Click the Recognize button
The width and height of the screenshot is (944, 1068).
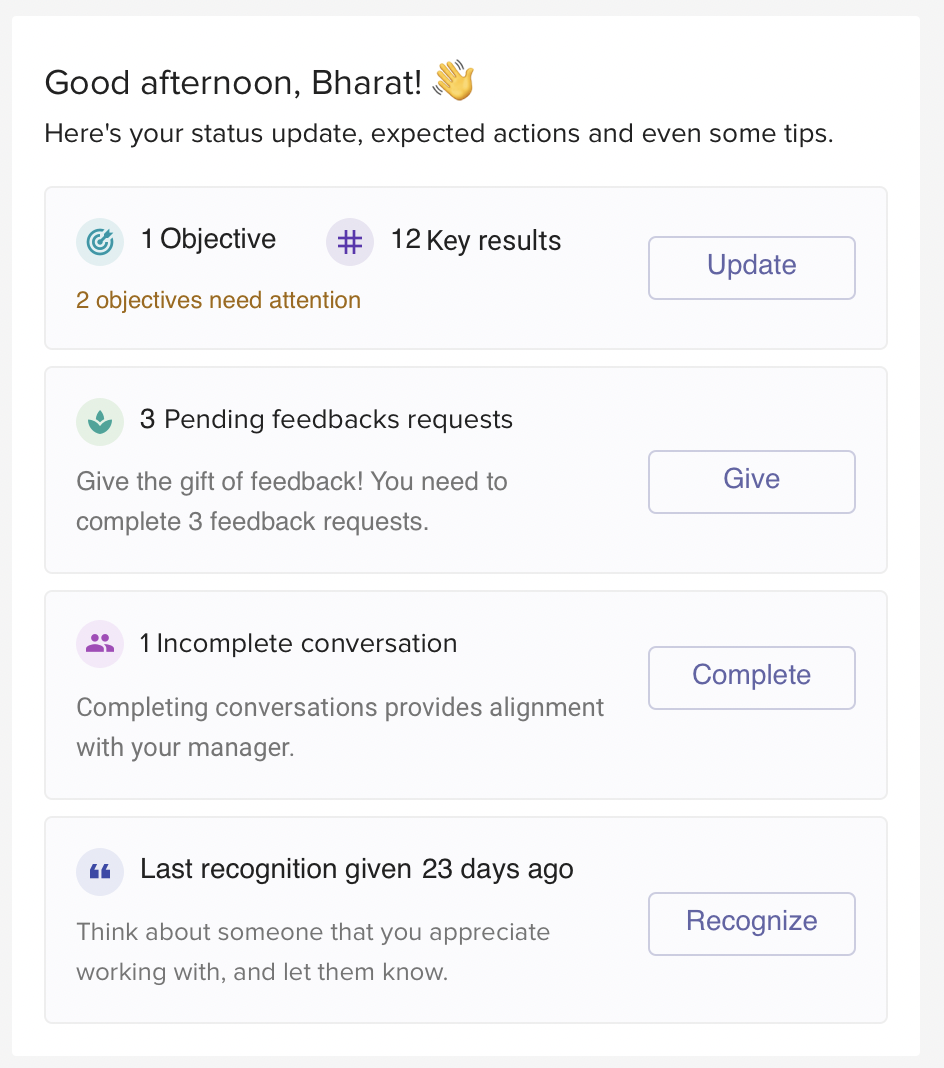(752, 924)
